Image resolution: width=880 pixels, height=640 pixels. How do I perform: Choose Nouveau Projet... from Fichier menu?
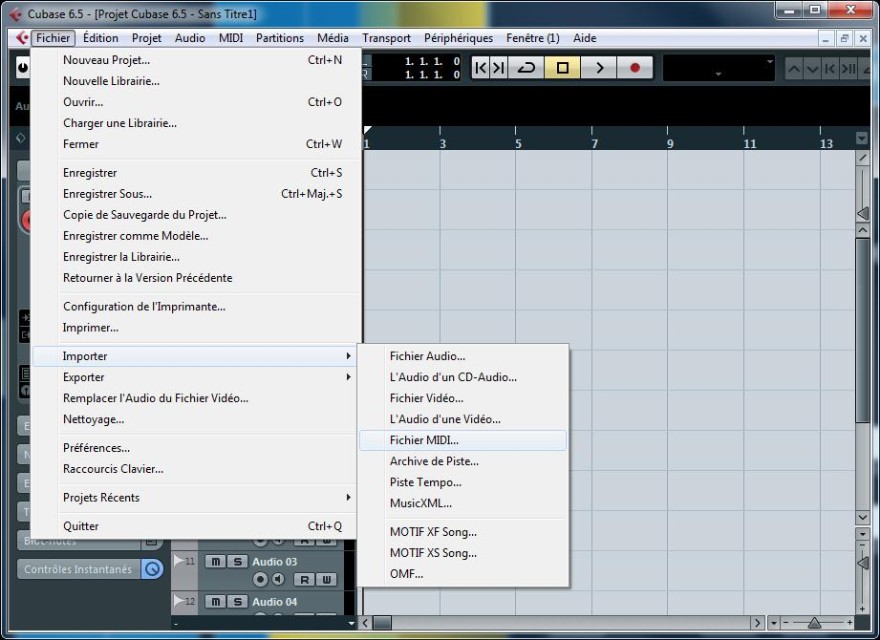click(x=194, y=60)
